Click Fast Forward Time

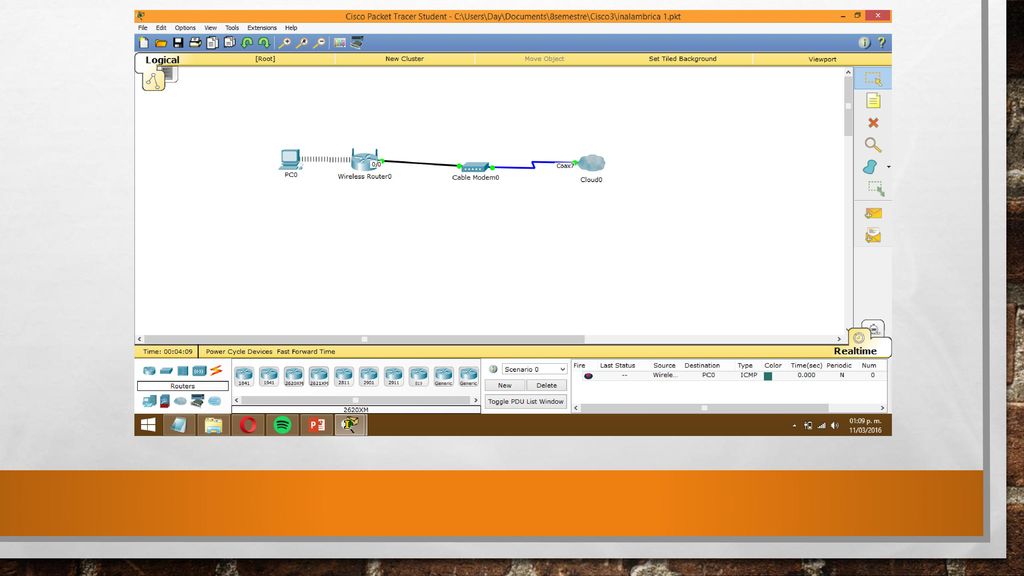point(306,351)
